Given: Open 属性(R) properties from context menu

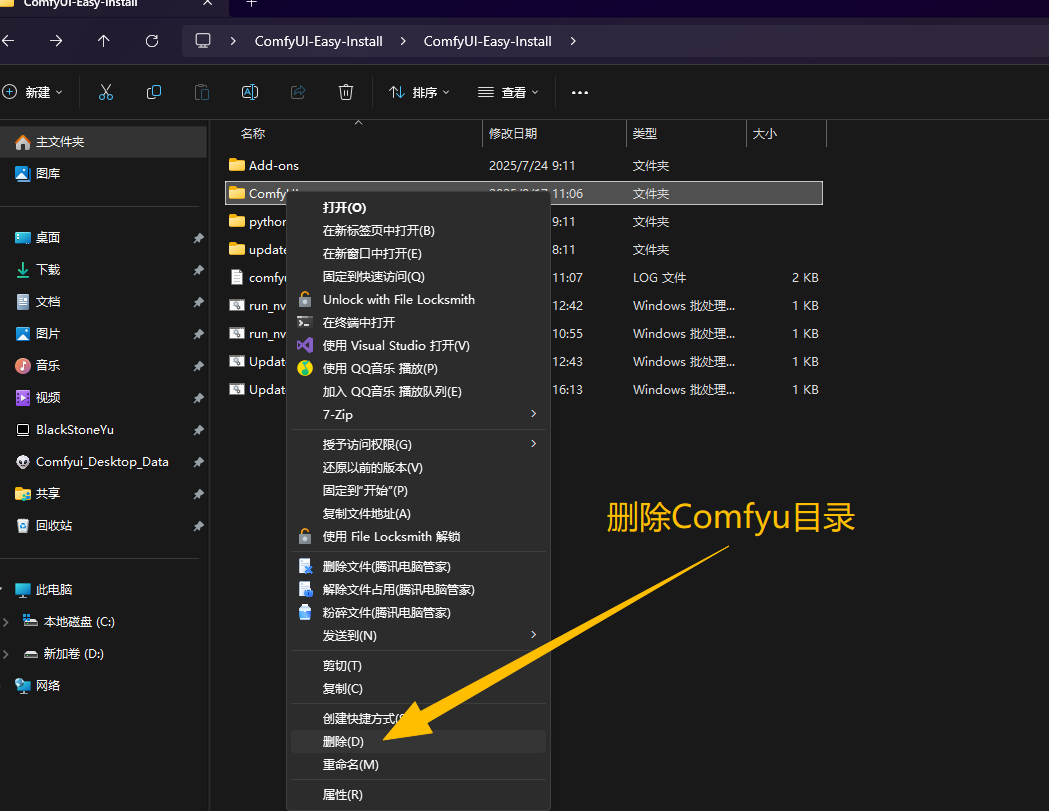Looking at the screenshot, I should [x=342, y=795].
